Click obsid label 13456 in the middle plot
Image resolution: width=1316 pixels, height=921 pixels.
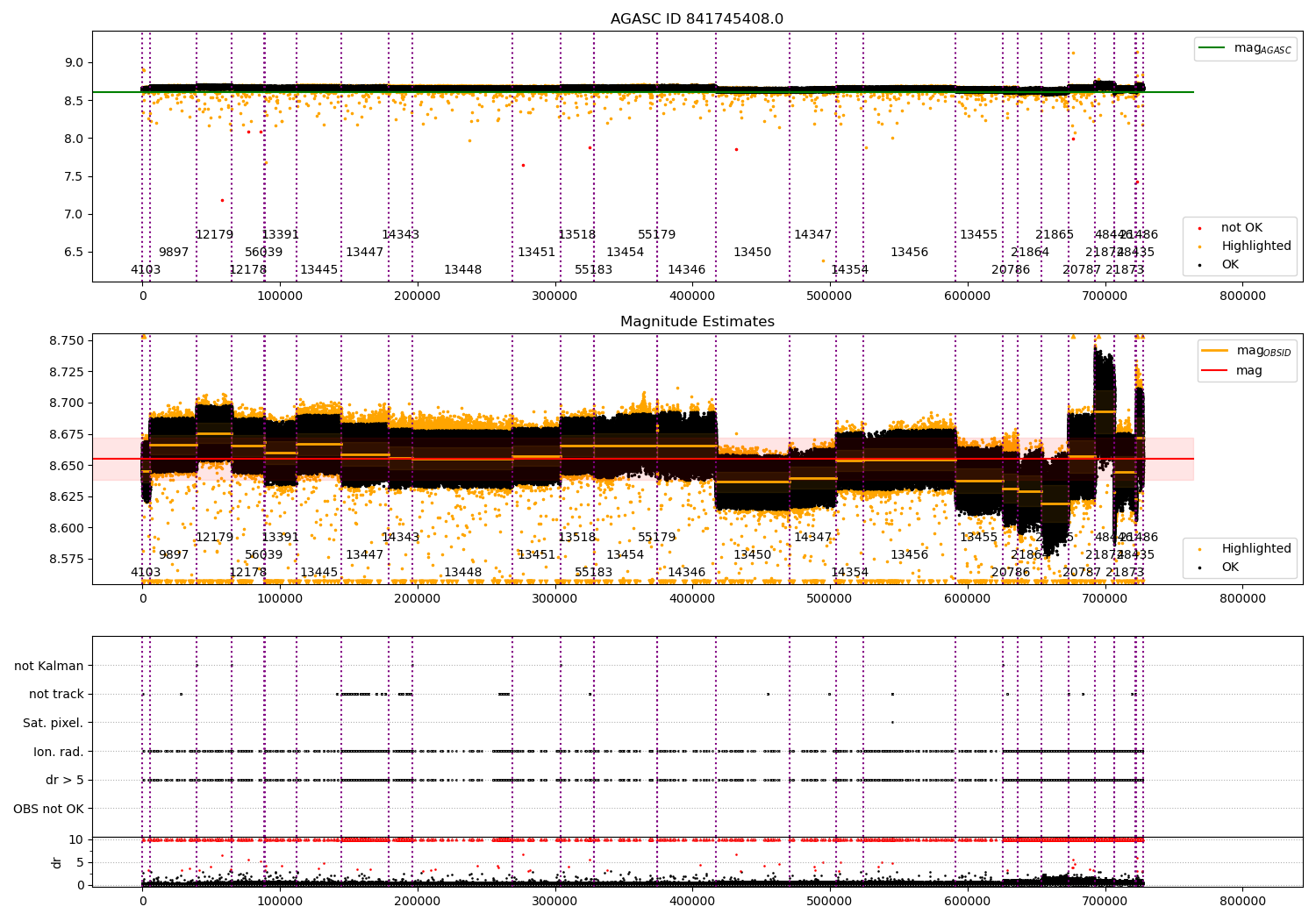(x=910, y=555)
